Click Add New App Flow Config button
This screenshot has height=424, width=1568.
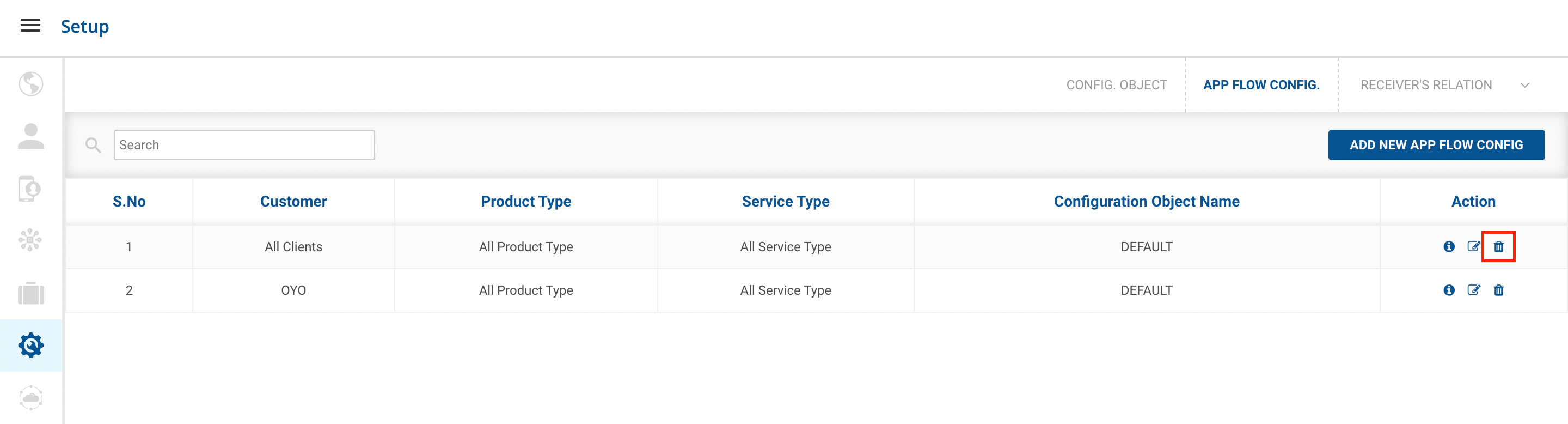pos(1435,145)
